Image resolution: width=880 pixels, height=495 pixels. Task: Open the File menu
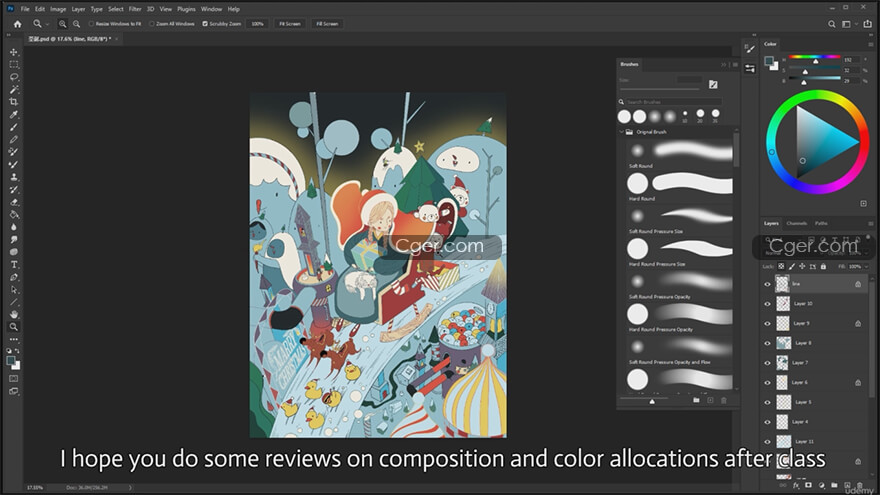(25, 9)
